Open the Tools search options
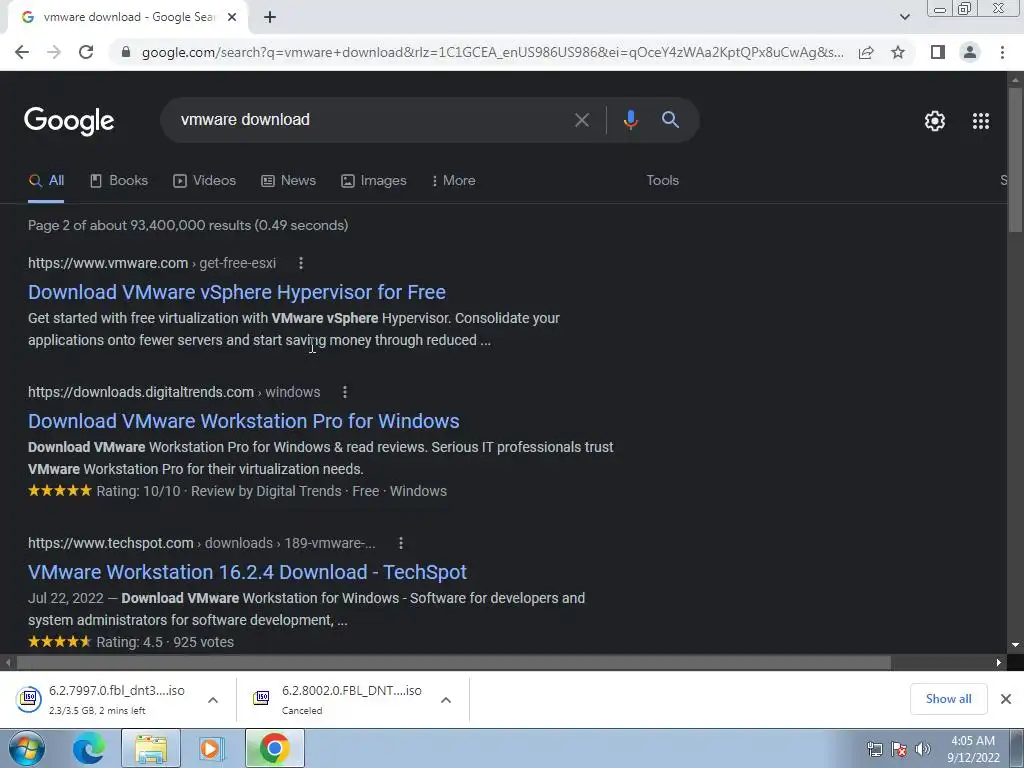Screen dimensions: 1024x768 pos(662,181)
